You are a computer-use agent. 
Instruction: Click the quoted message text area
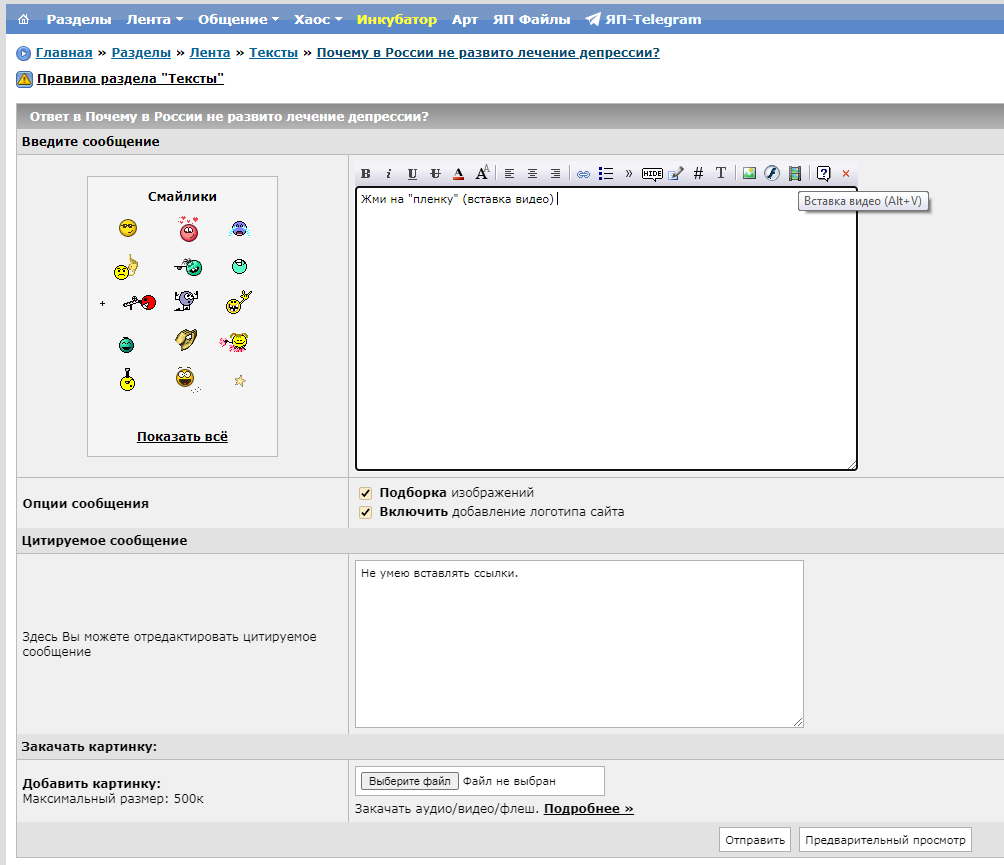[579, 644]
